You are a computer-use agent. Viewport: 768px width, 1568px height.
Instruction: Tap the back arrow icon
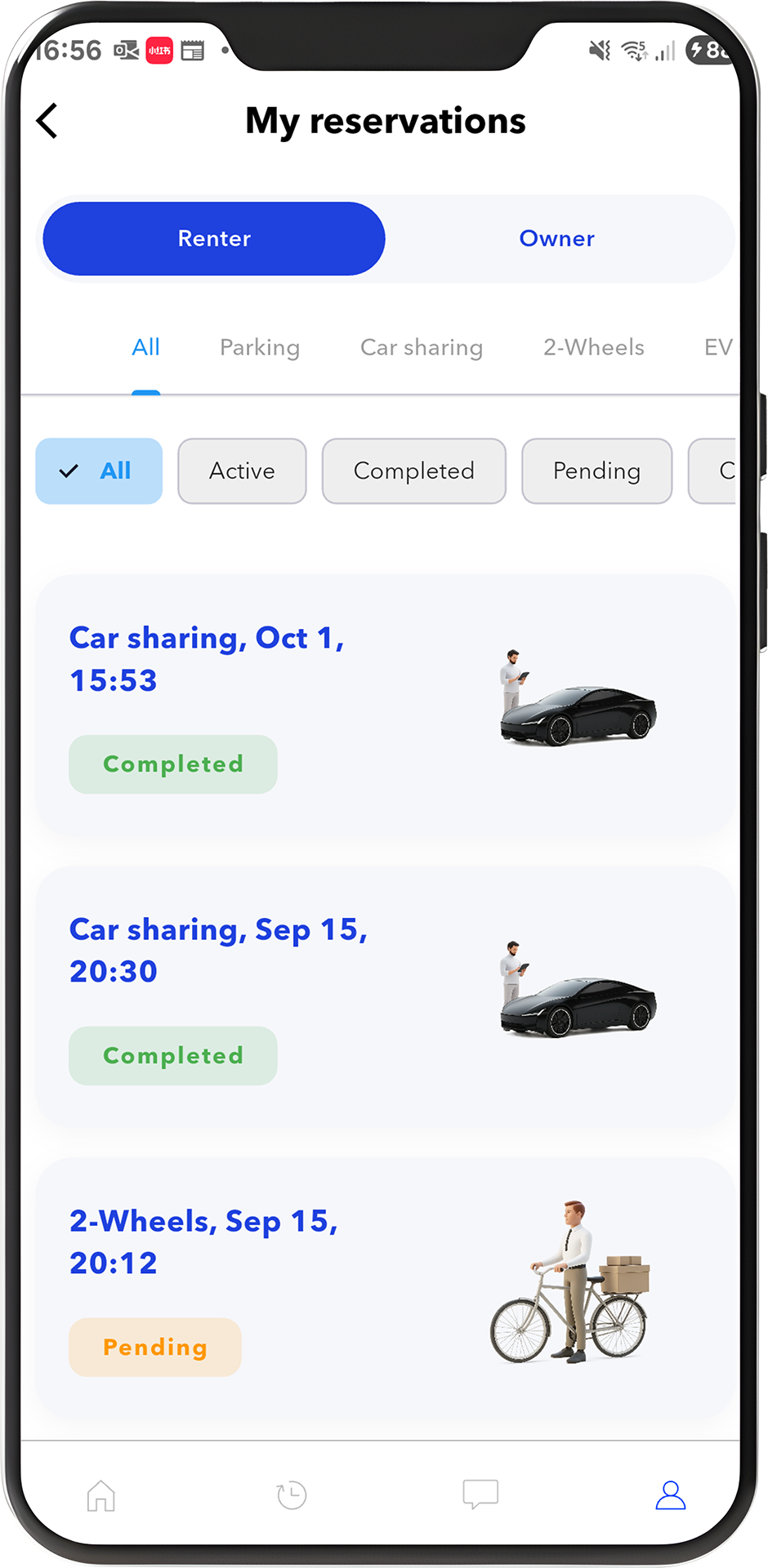[x=47, y=121]
